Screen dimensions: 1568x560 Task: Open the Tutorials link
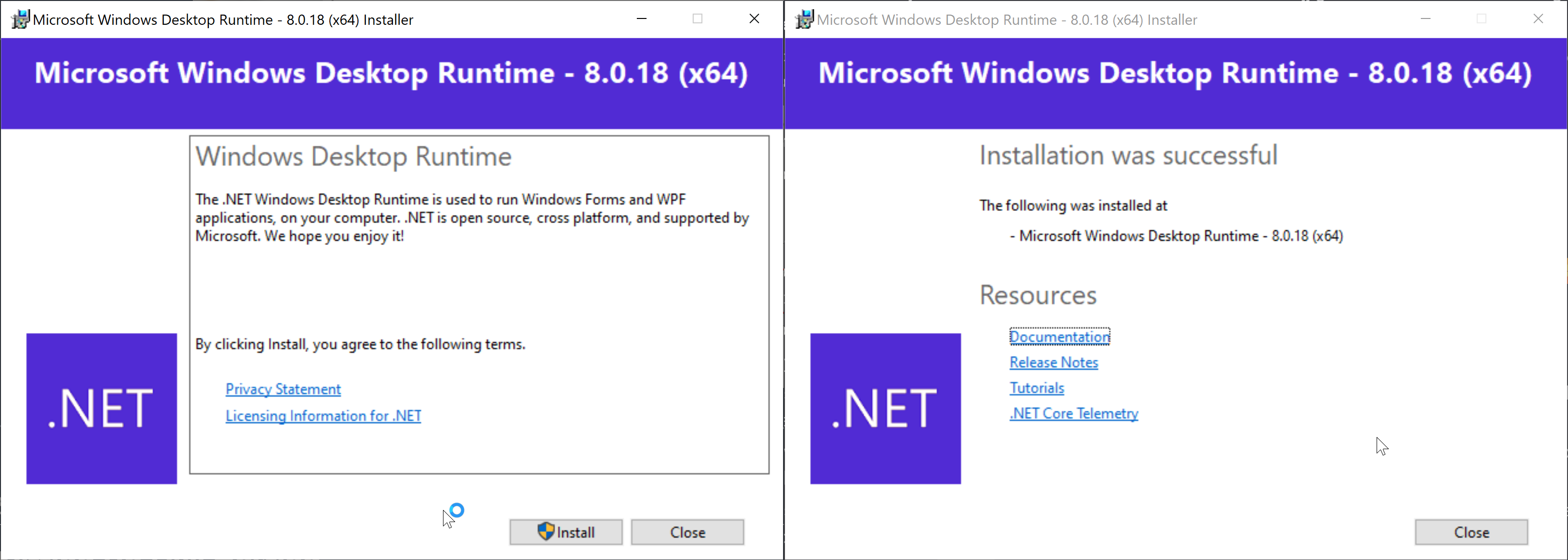(1037, 388)
